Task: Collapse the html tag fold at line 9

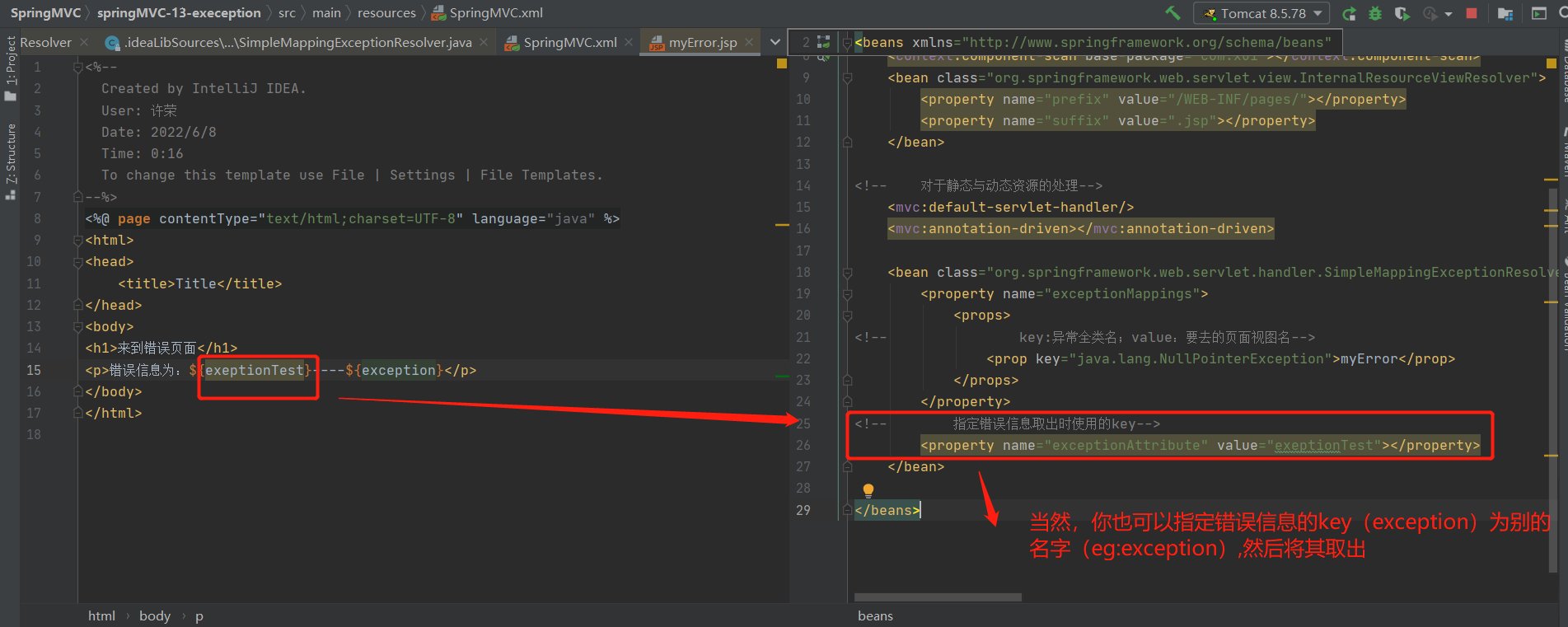Action: pyautogui.click(x=78, y=240)
